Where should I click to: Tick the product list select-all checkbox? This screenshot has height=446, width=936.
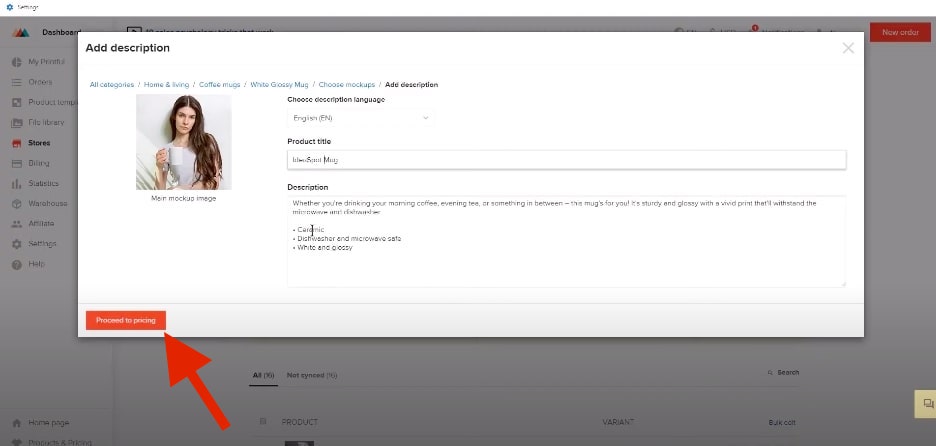[263, 422]
